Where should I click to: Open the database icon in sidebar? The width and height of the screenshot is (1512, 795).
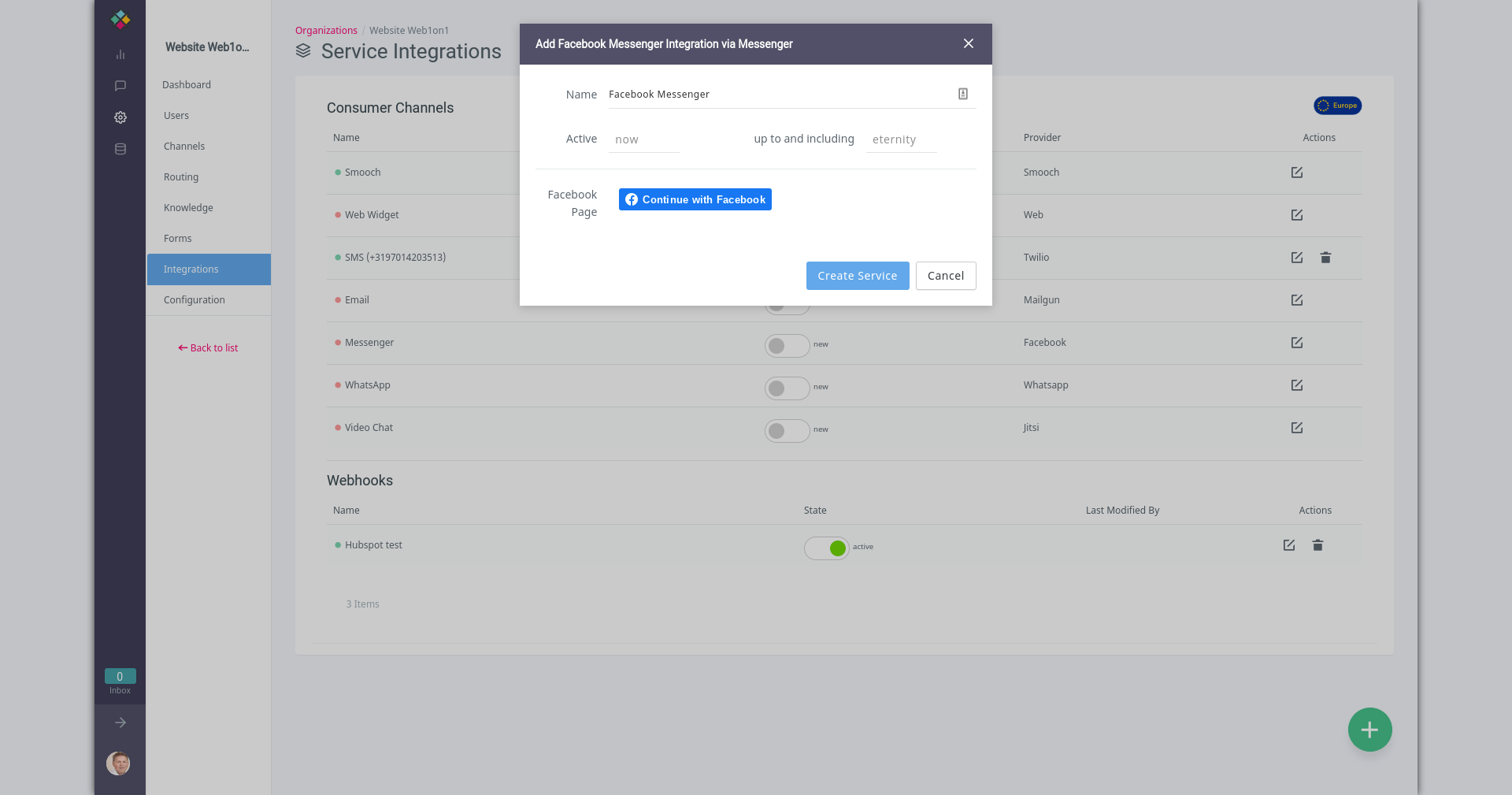pos(120,149)
